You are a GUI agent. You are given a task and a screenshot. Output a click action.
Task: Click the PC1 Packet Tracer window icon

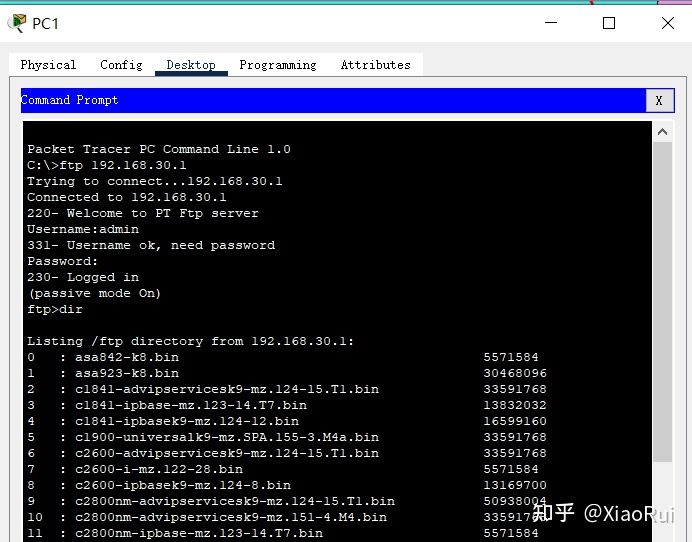point(17,23)
